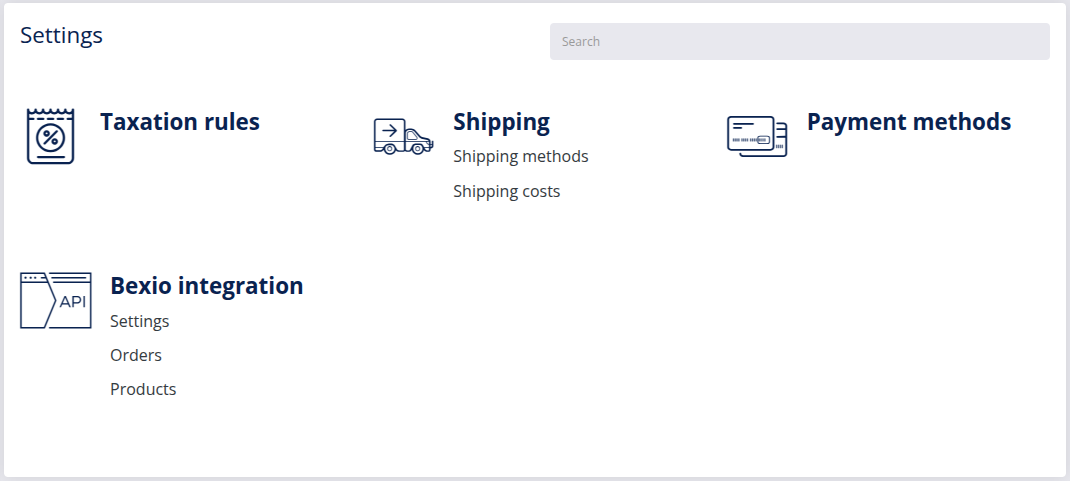Click the Search placeholder text
The width and height of the screenshot is (1070, 481).
tap(581, 42)
